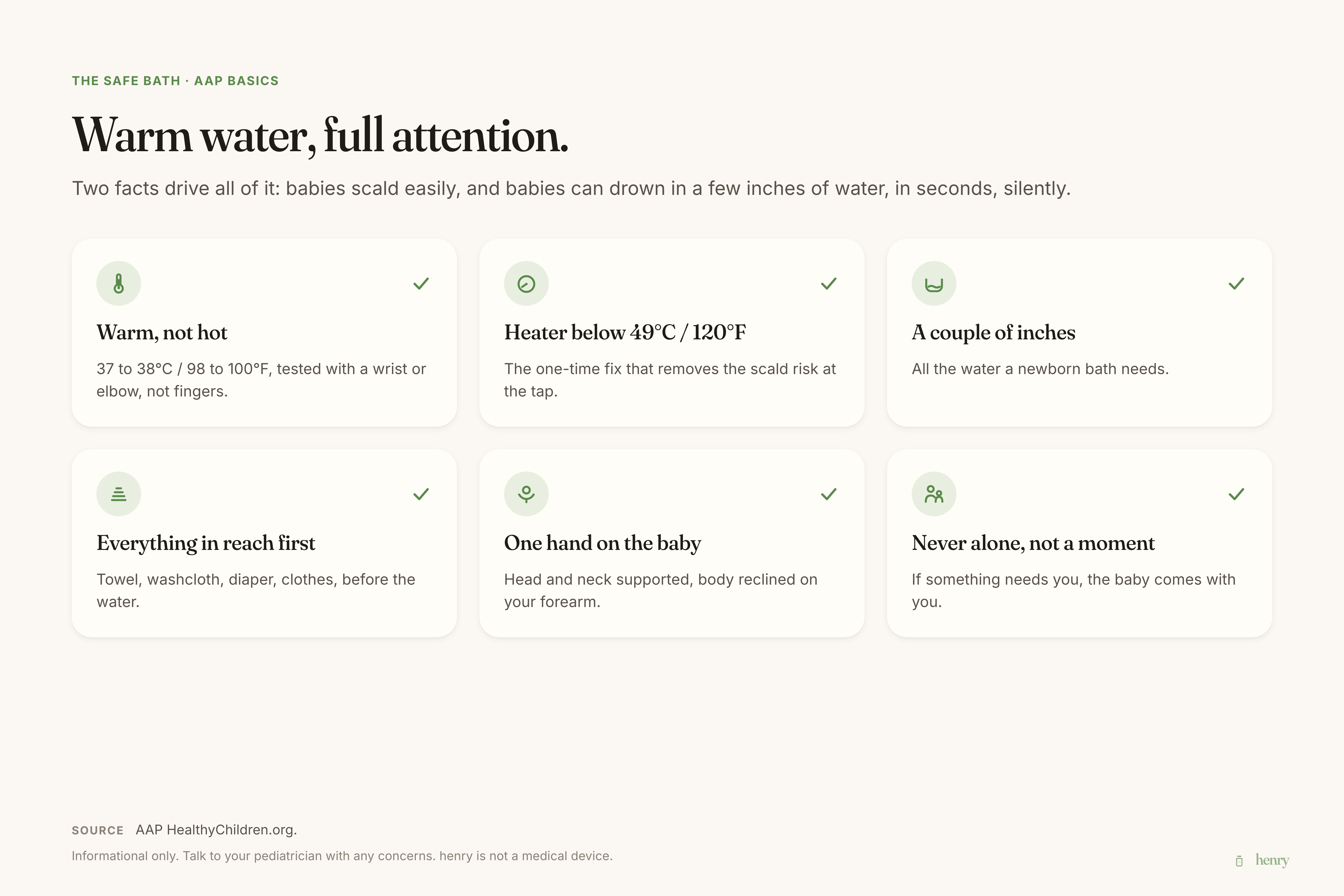The width and height of the screenshot is (1344, 896).
Task: Toggle checkmark on Never alone, not a moment
Action: point(1236,494)
